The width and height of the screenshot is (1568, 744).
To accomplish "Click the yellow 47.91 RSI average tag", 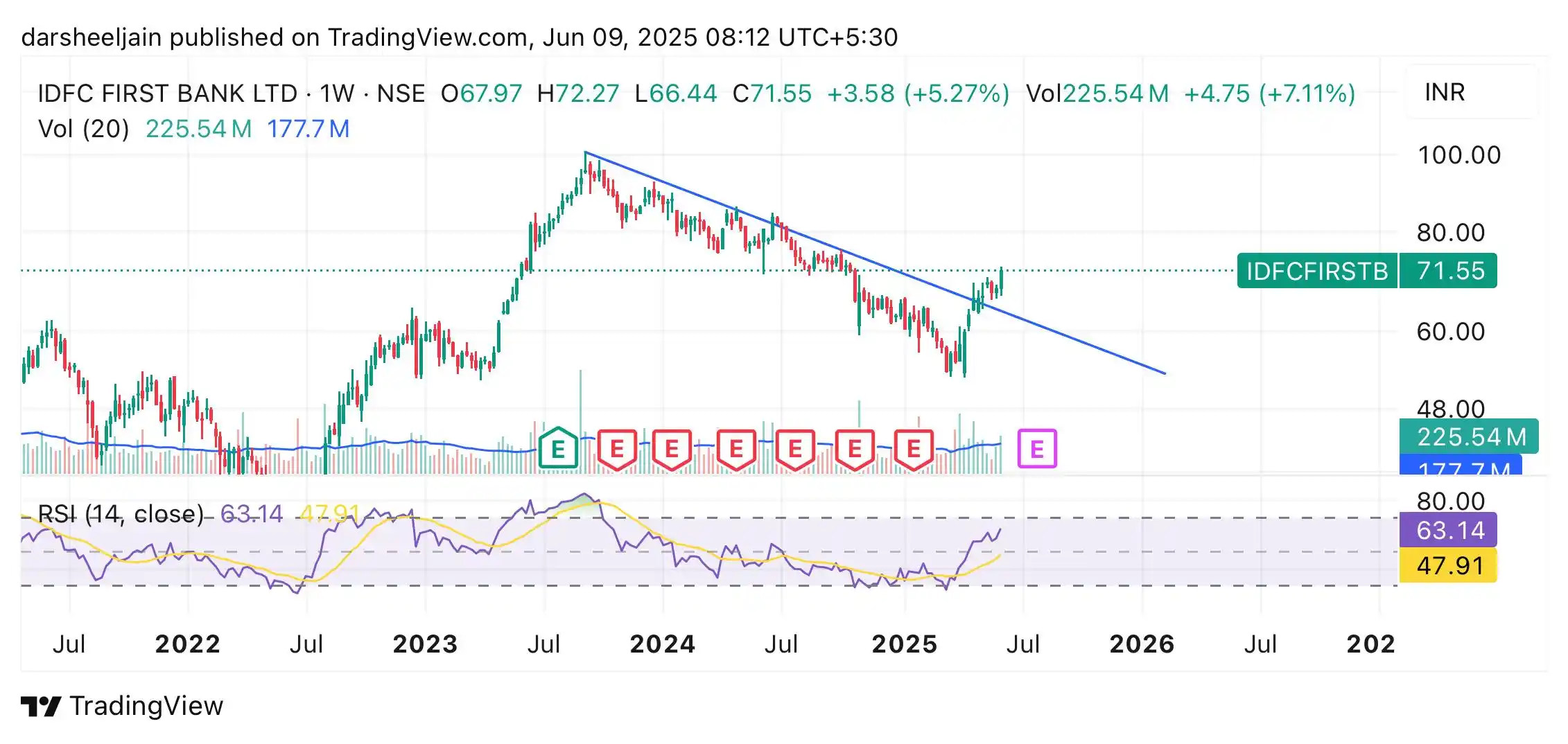I will [x=1449, y=565].
